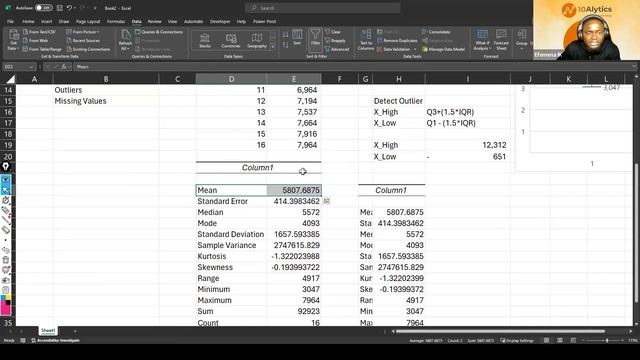Open the Data Validation dropdown arrow
Viewport: 640px width, 360px height.
tap(415, 49)
